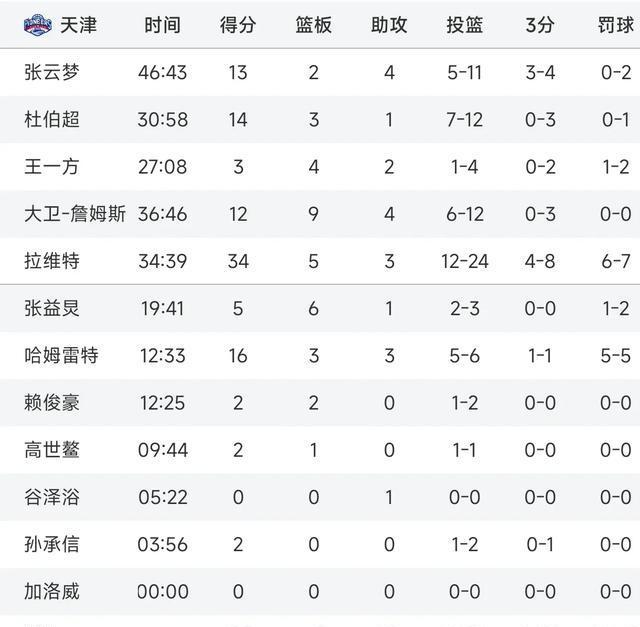This screenshot has width=640, height=627.
Task: Select the 投篮 column header
Action: [464, 25]
